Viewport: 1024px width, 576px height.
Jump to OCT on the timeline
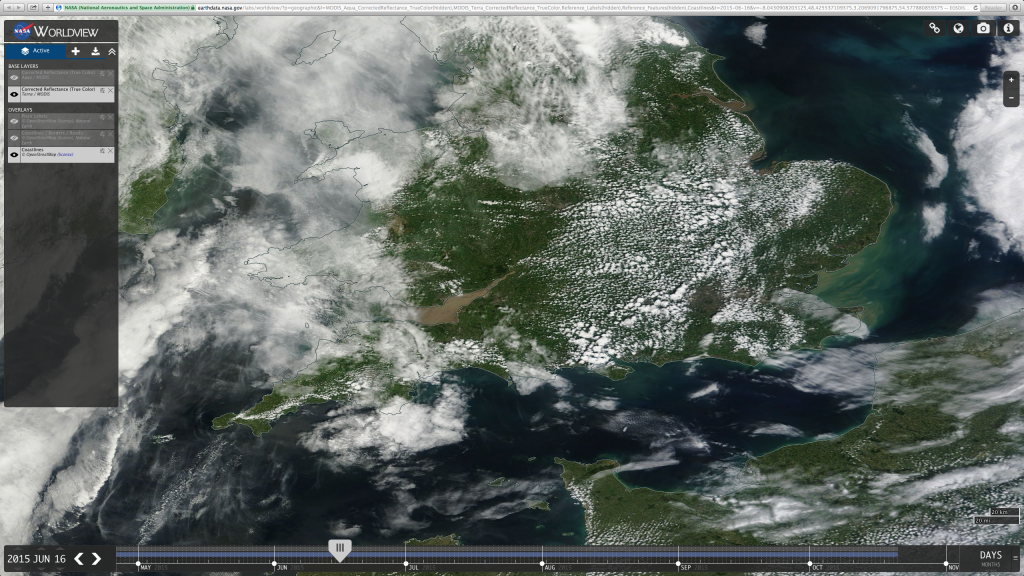[x=818, y=568]
